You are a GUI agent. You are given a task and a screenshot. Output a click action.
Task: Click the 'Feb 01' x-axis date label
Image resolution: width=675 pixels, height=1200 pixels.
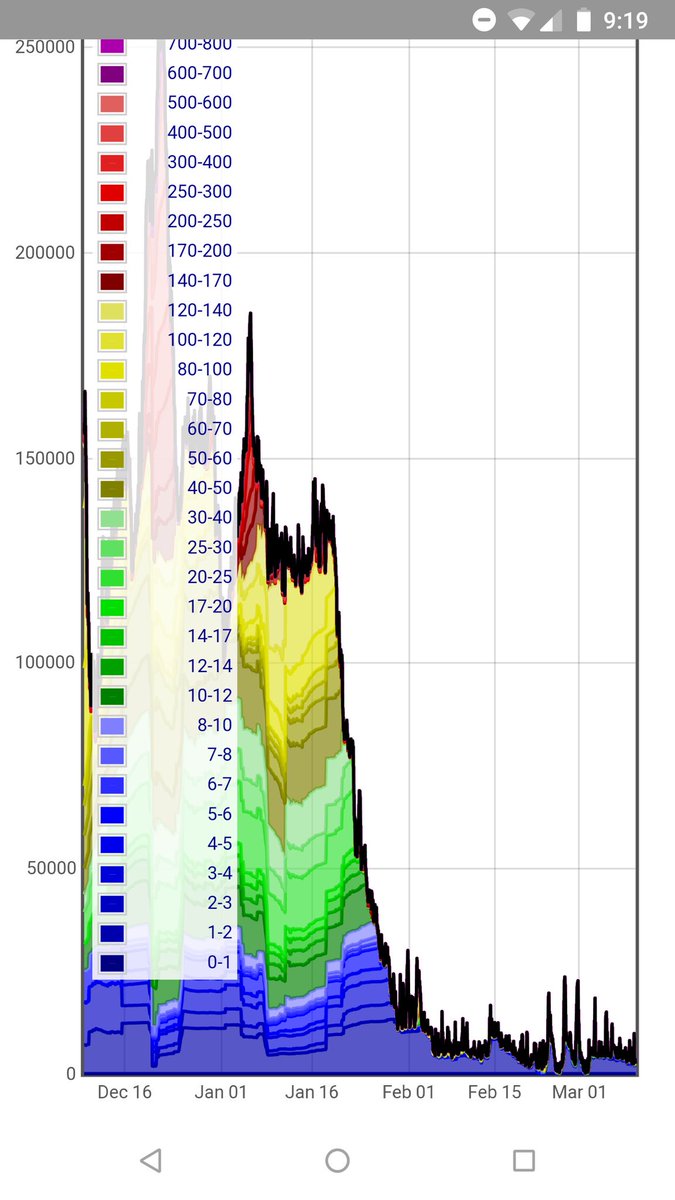409,1092
